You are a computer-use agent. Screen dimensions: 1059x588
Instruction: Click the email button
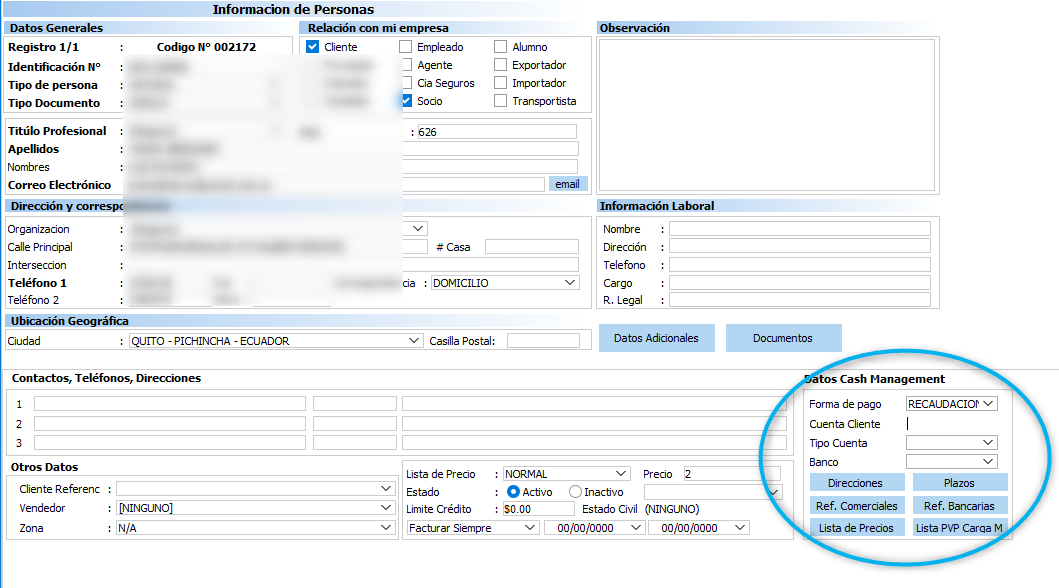567,184
